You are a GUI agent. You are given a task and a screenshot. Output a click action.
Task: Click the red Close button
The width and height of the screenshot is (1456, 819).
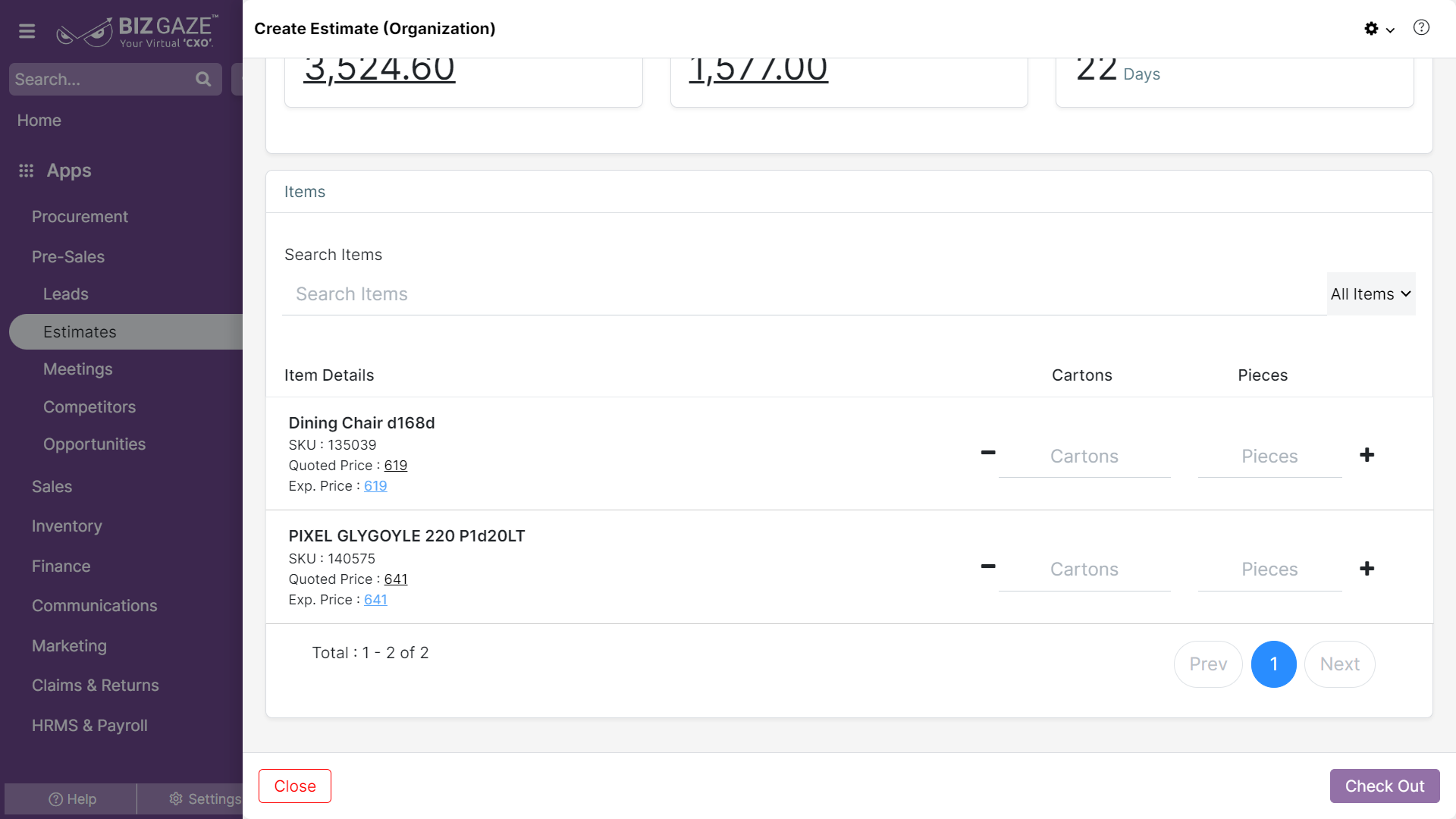click(295, 786)
